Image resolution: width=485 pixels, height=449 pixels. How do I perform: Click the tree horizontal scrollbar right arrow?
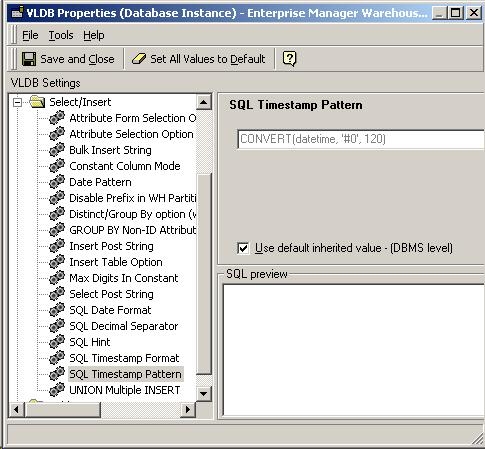click(188, 409)
